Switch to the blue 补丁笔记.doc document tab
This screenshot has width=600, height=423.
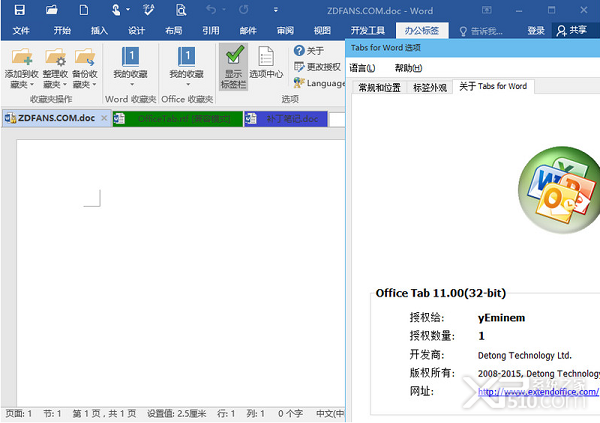[285, 119]
